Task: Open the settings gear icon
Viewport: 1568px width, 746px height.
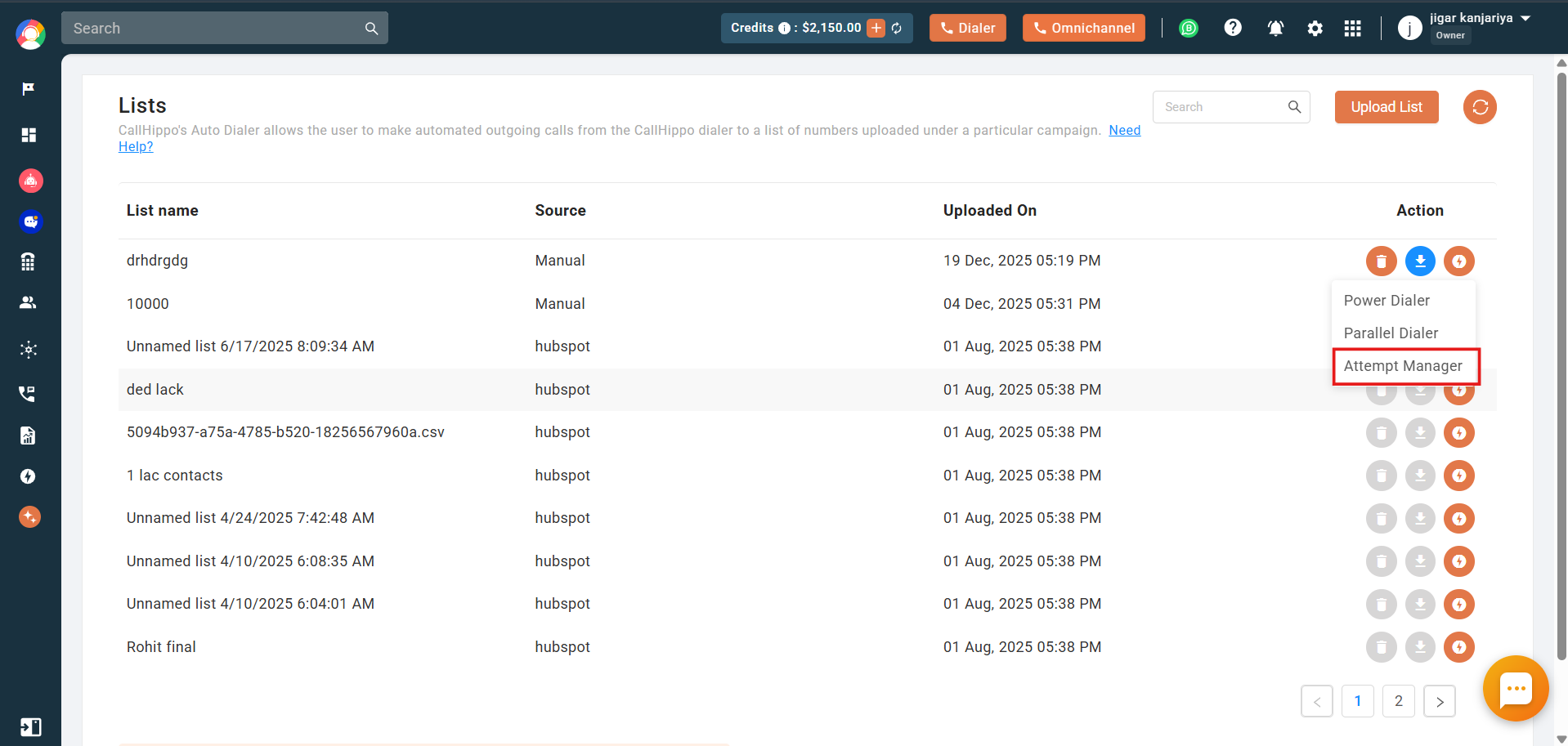Action: (1314, 29)
